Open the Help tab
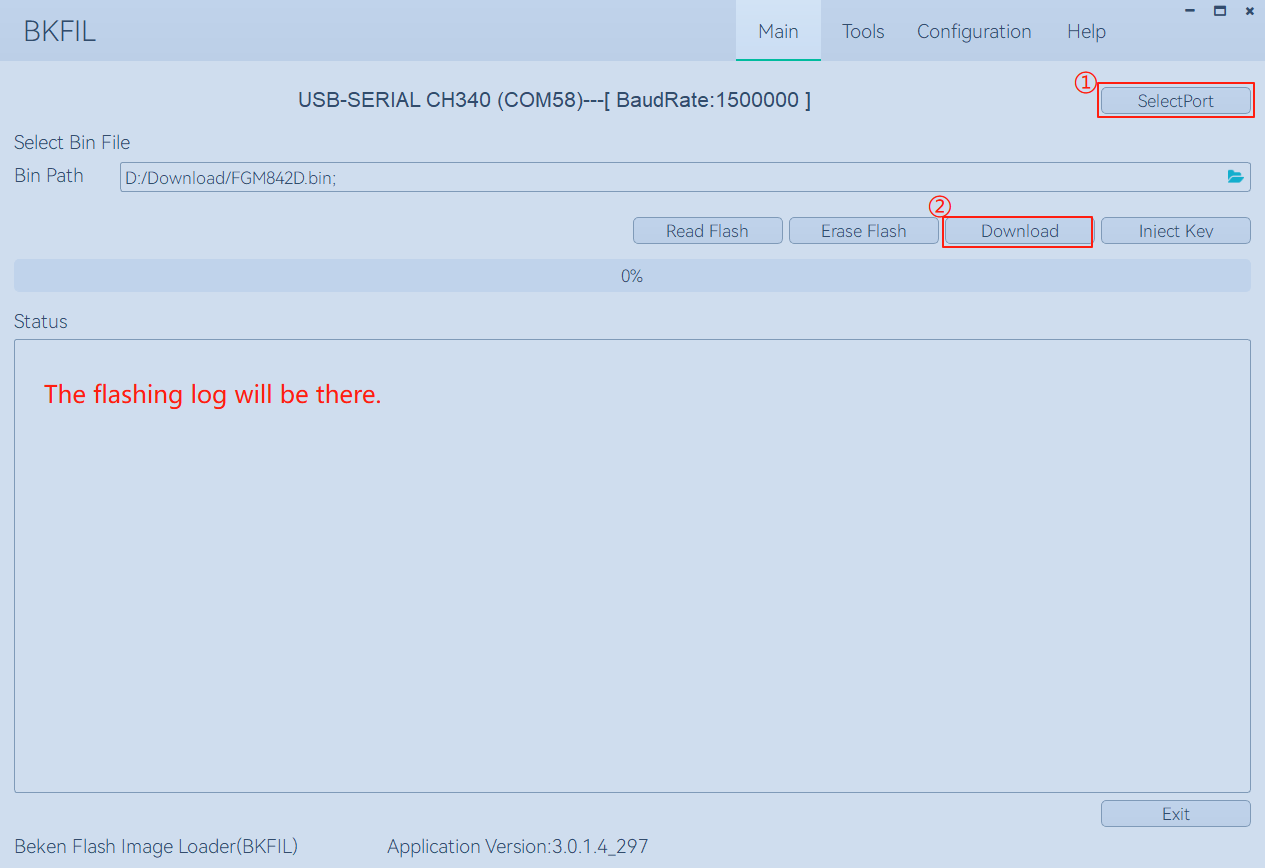Image resolution: width=1265 pixels, height=868 pixels. coord(1086,32)
